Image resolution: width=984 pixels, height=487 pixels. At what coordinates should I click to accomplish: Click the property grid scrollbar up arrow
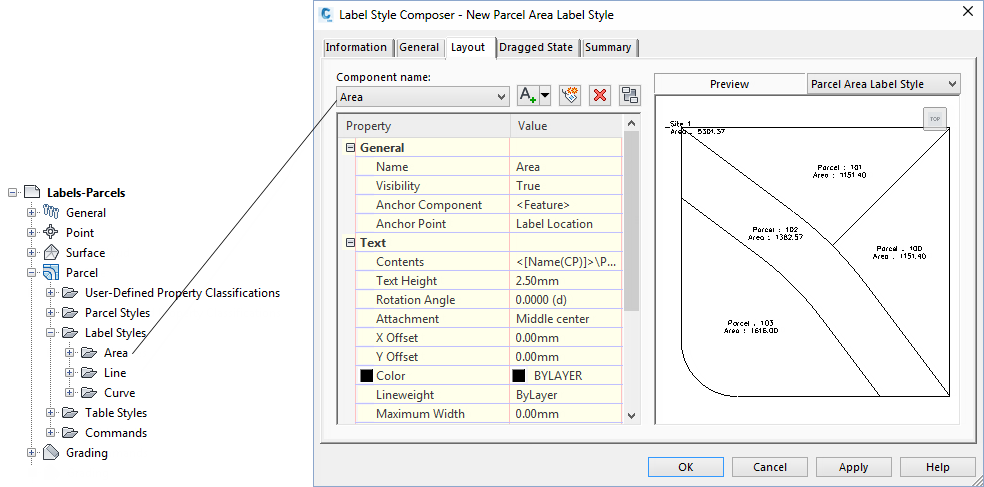631,124
